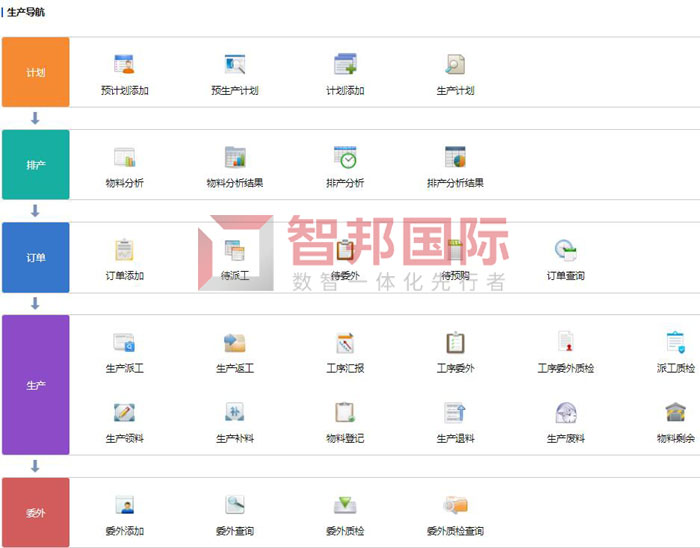Click the blue 订单 stage block
This screenshot has height=548, width=700.
pos(35,257)
